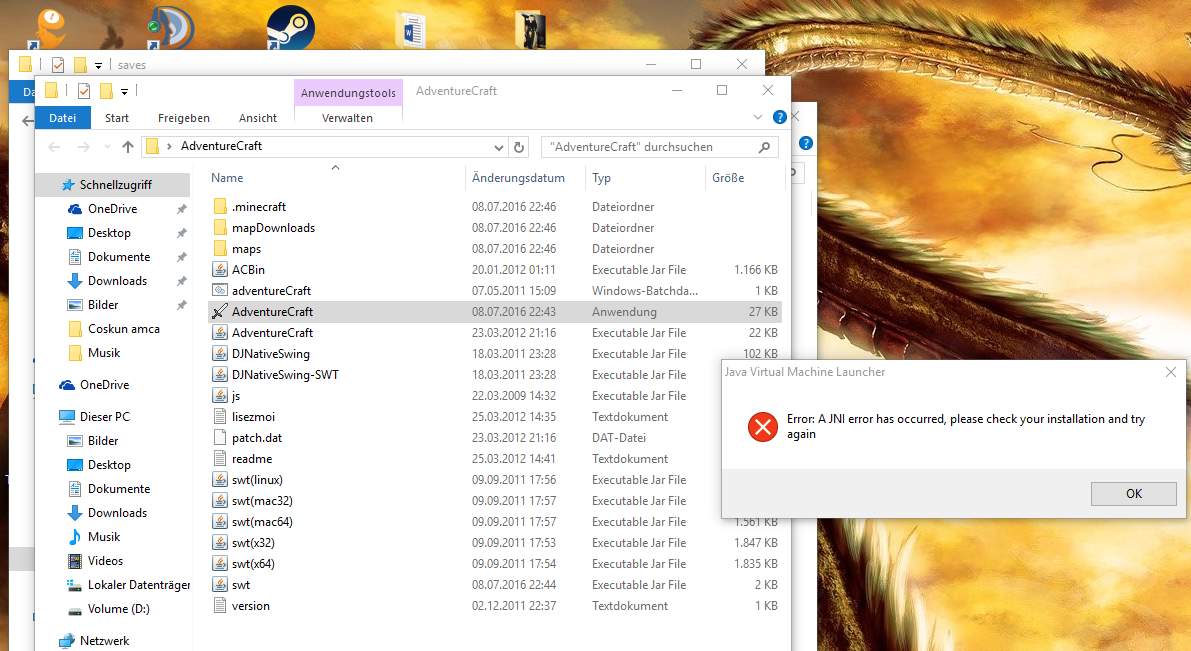The width and height of the screenshot is (1191, 651).
Task: Click the Explorer help question mark icon
Action: click(779, 117)
